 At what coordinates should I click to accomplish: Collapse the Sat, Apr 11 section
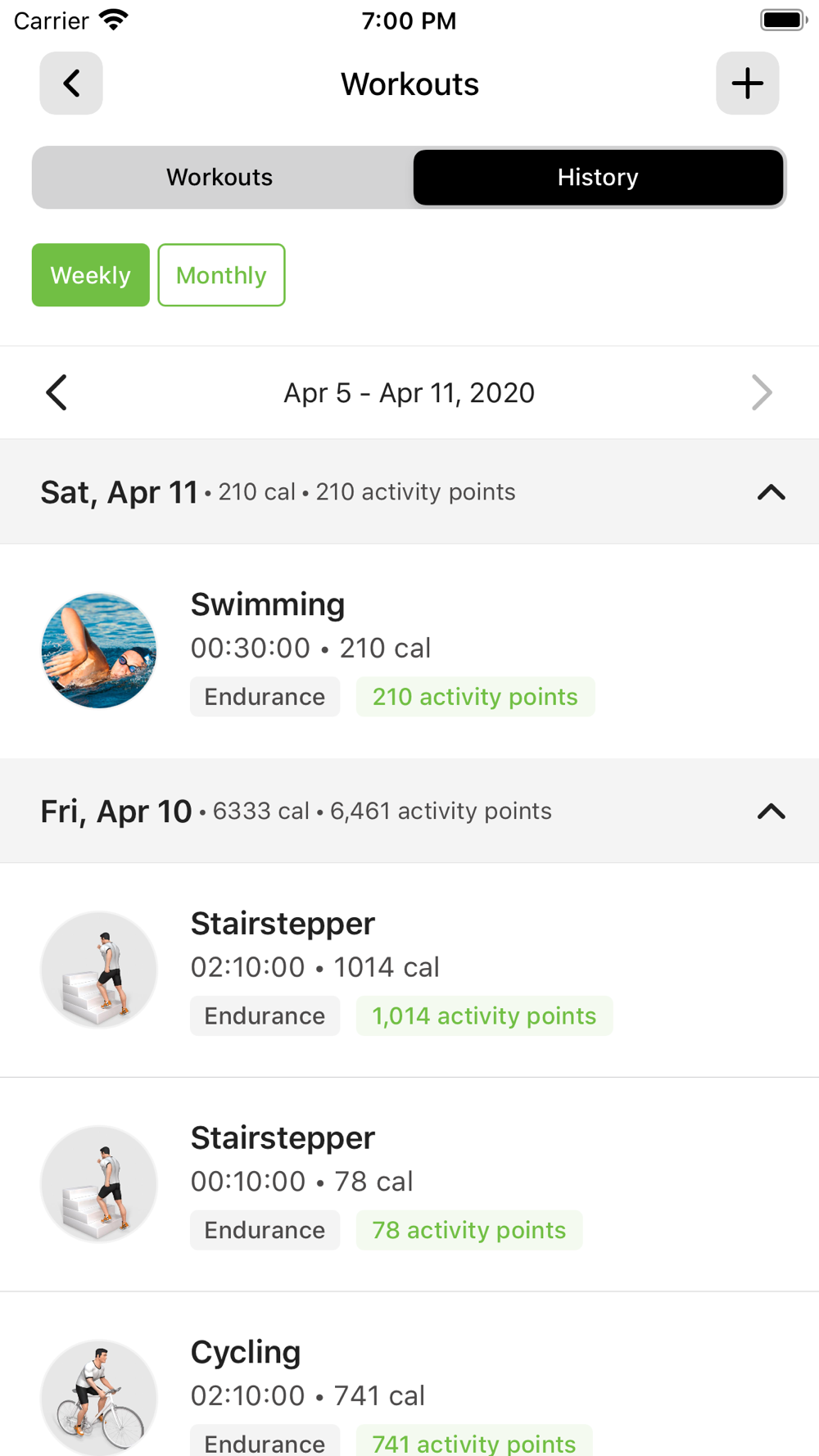(x=771, y=492)
